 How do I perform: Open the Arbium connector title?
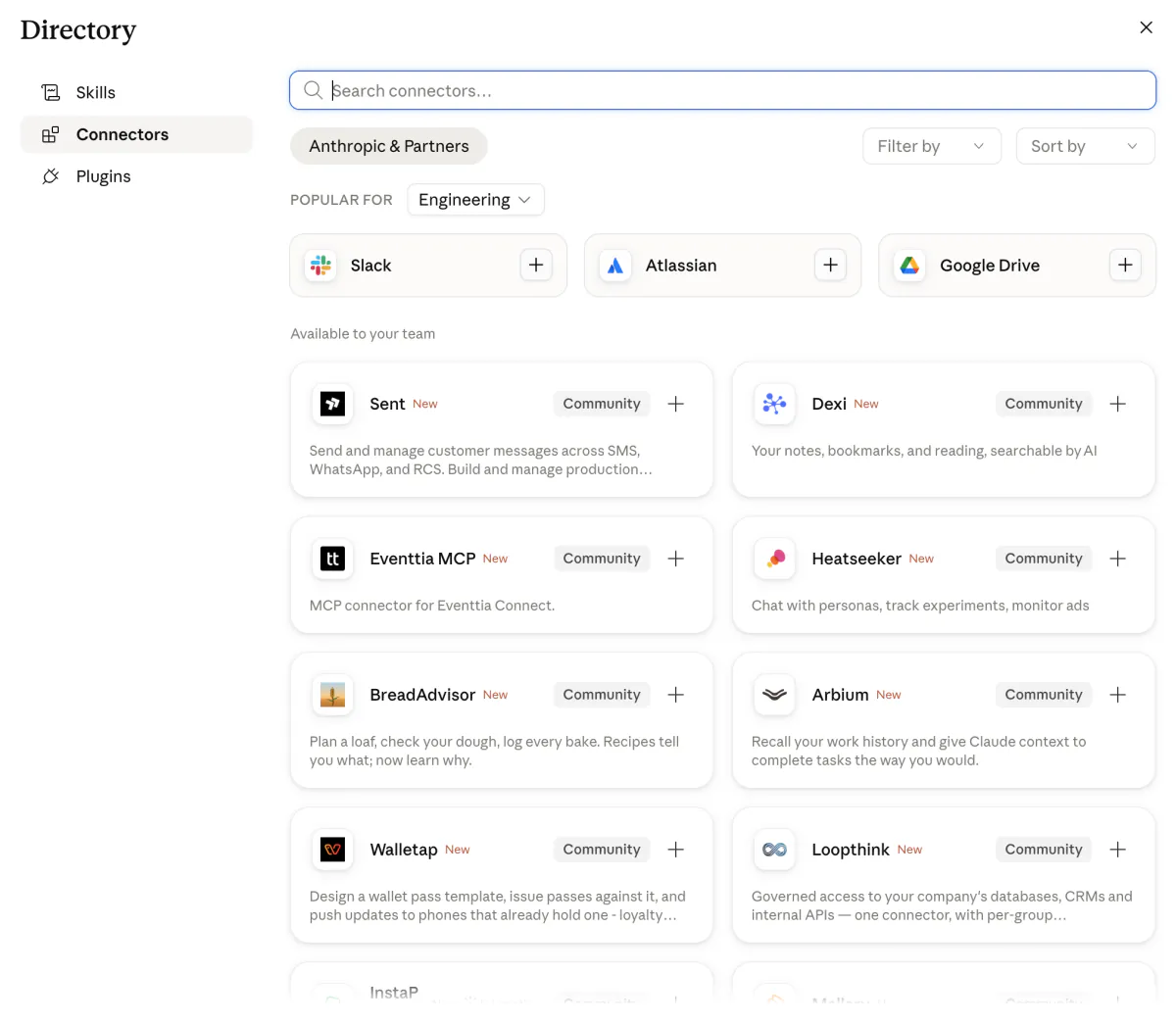pyautogui.click(x=840, y=695)
